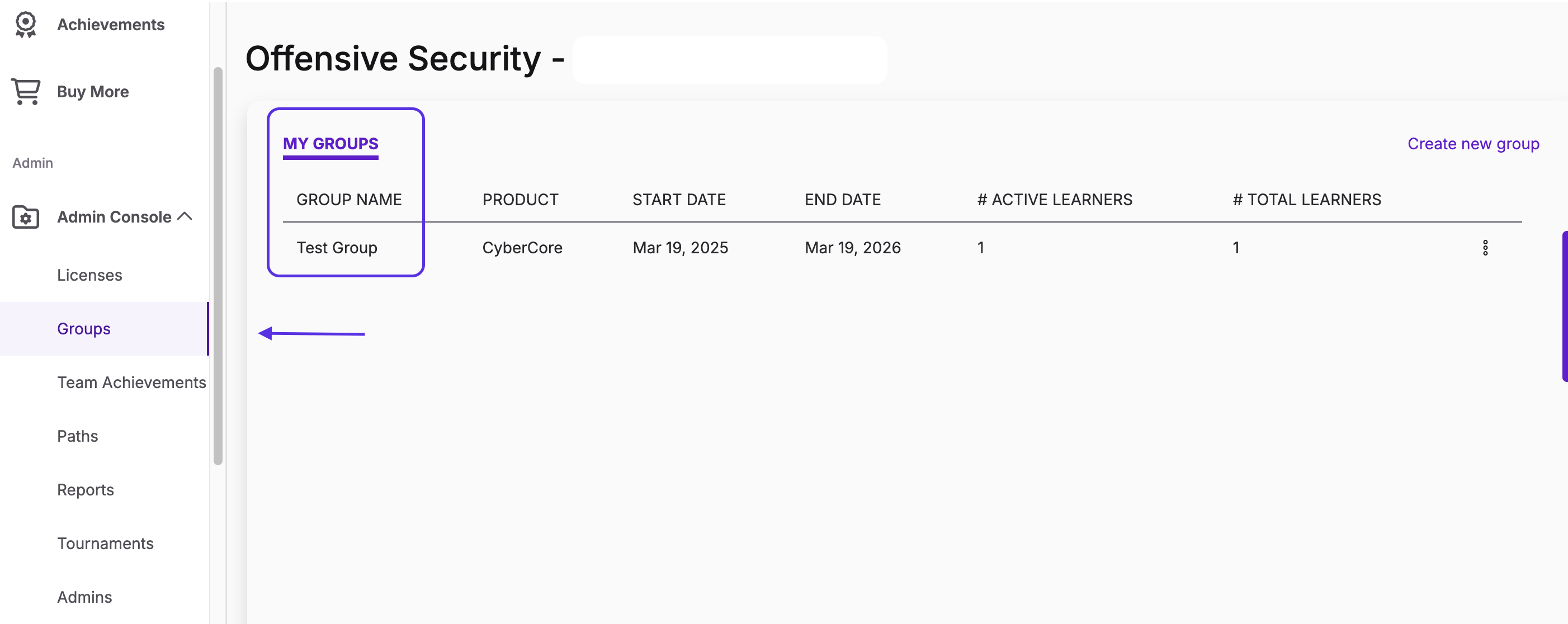Viewport: 1568px width, 624px height.
Task: Click the Admin Console folder gear icon
Action: (x=26, y=217)
